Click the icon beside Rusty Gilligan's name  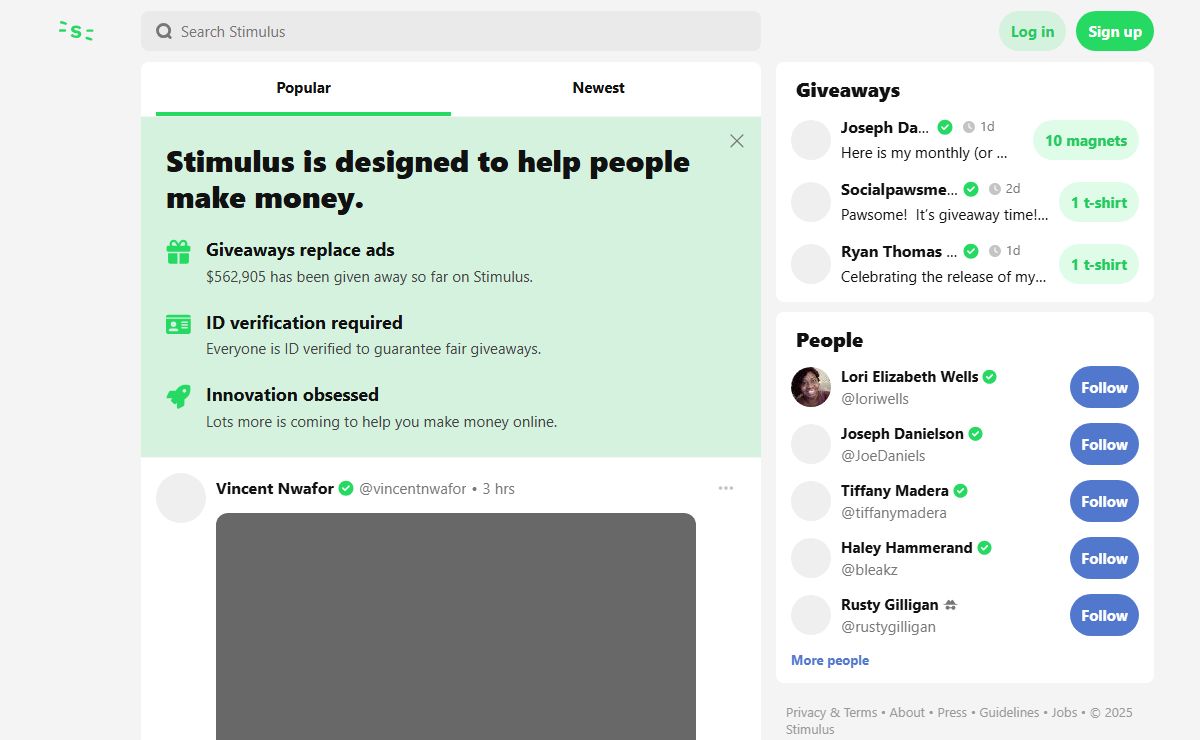(951, 605)
